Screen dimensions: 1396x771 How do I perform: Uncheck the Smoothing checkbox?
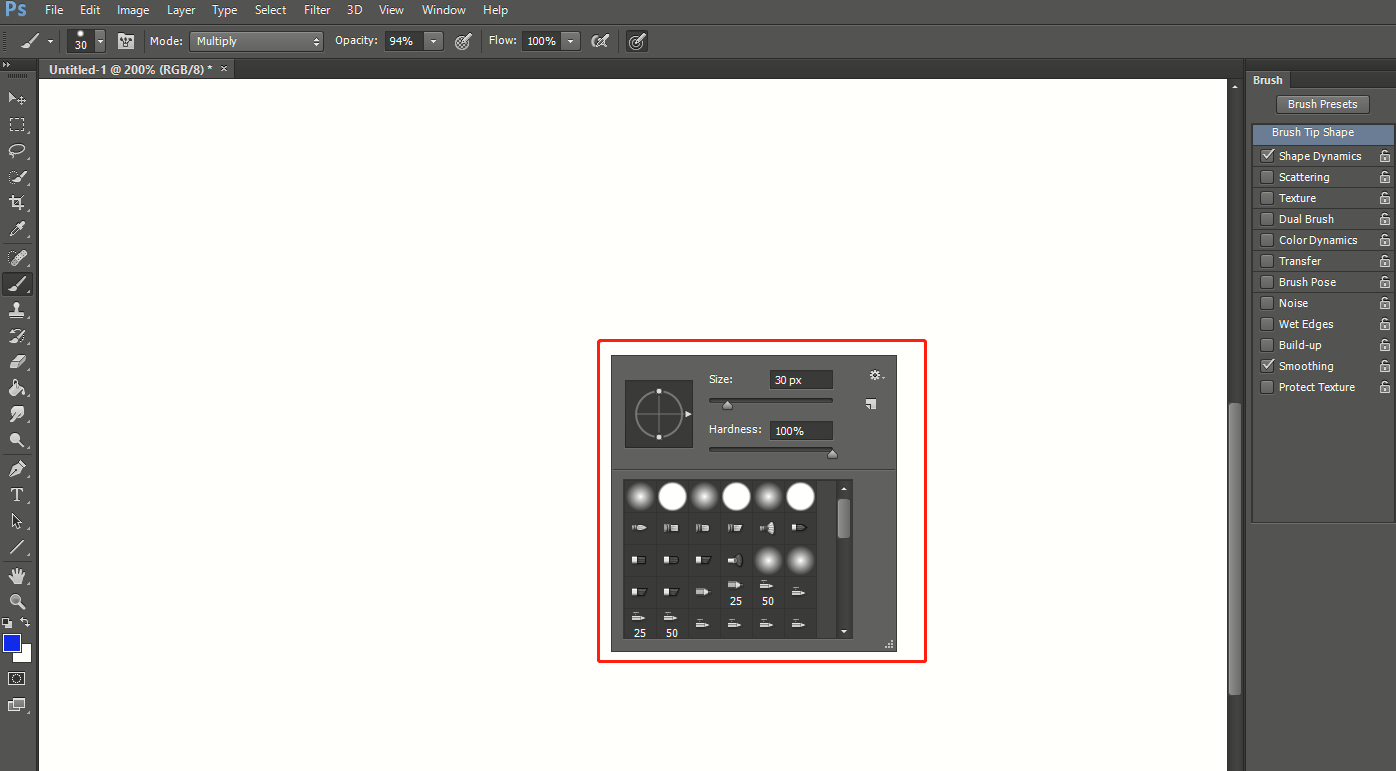[1267, 366]
